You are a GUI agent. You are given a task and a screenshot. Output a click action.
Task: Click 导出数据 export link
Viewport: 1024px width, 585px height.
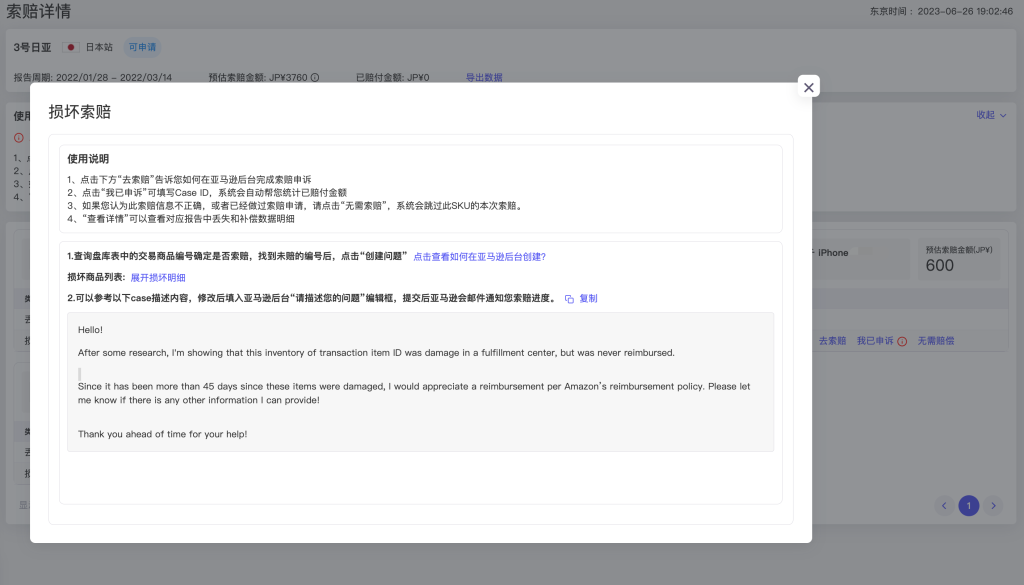coord(484,77)
